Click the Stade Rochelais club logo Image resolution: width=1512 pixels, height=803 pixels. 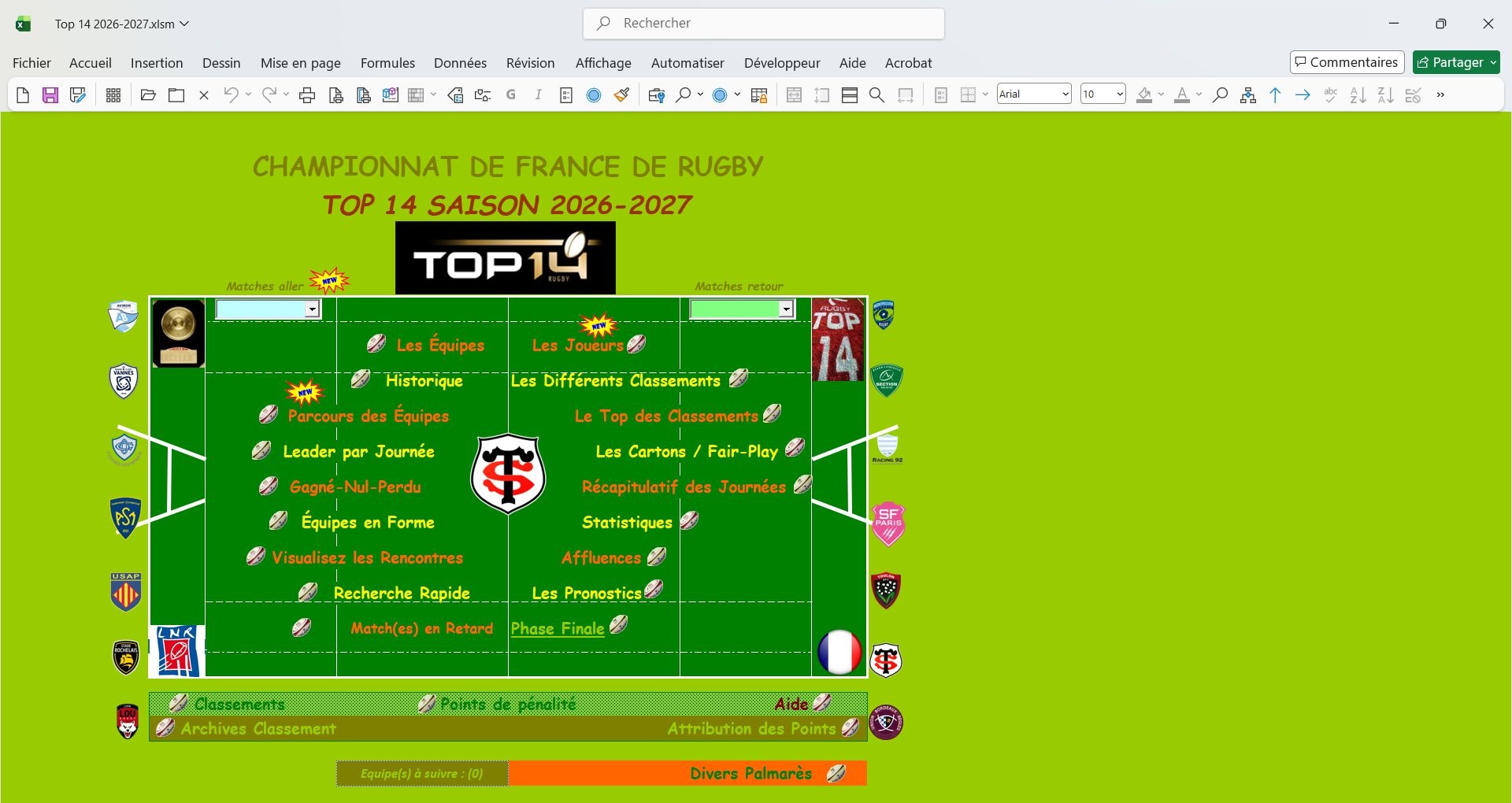[x=126, y=657]
